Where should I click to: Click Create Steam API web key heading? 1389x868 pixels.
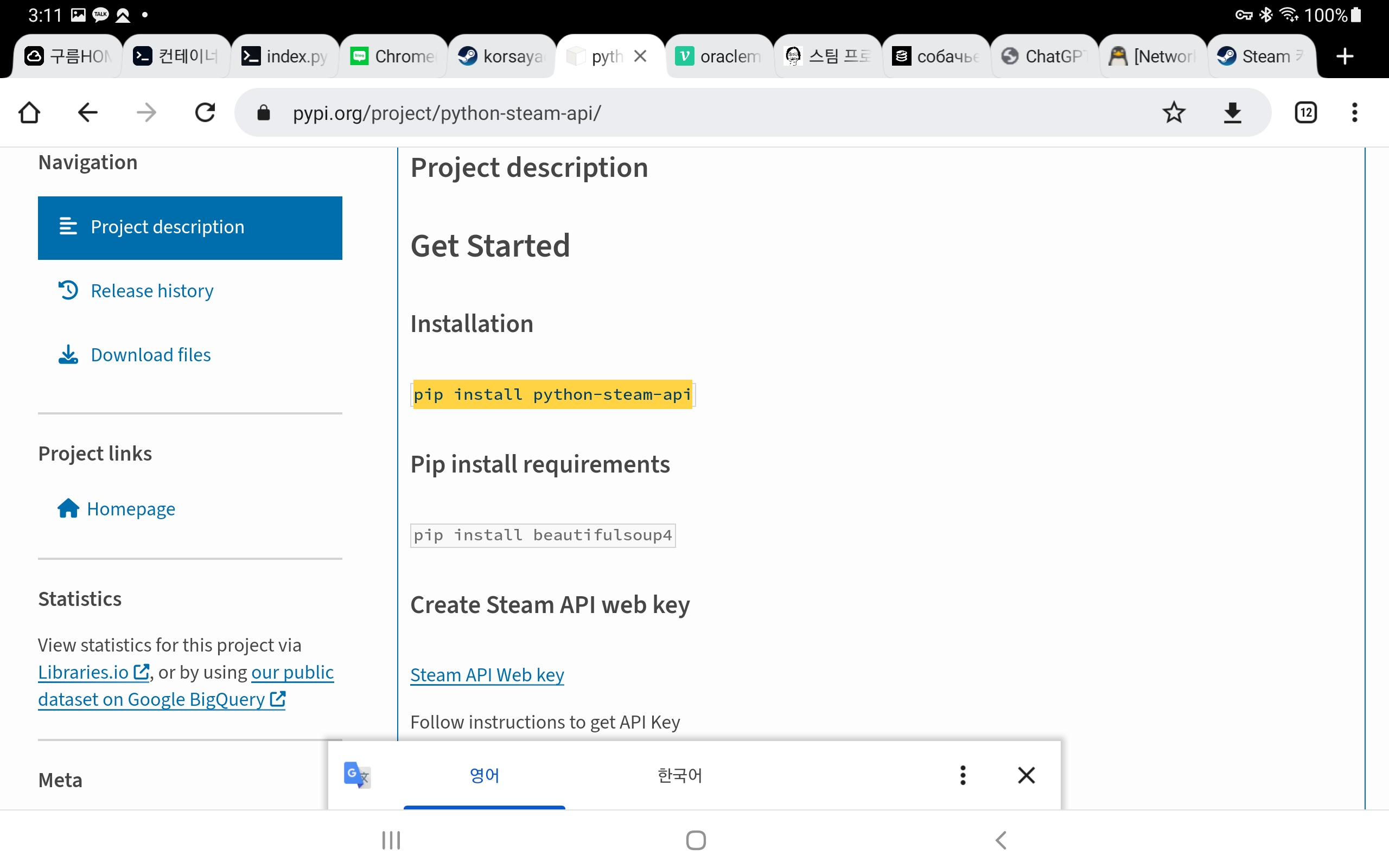click(550, 604)
